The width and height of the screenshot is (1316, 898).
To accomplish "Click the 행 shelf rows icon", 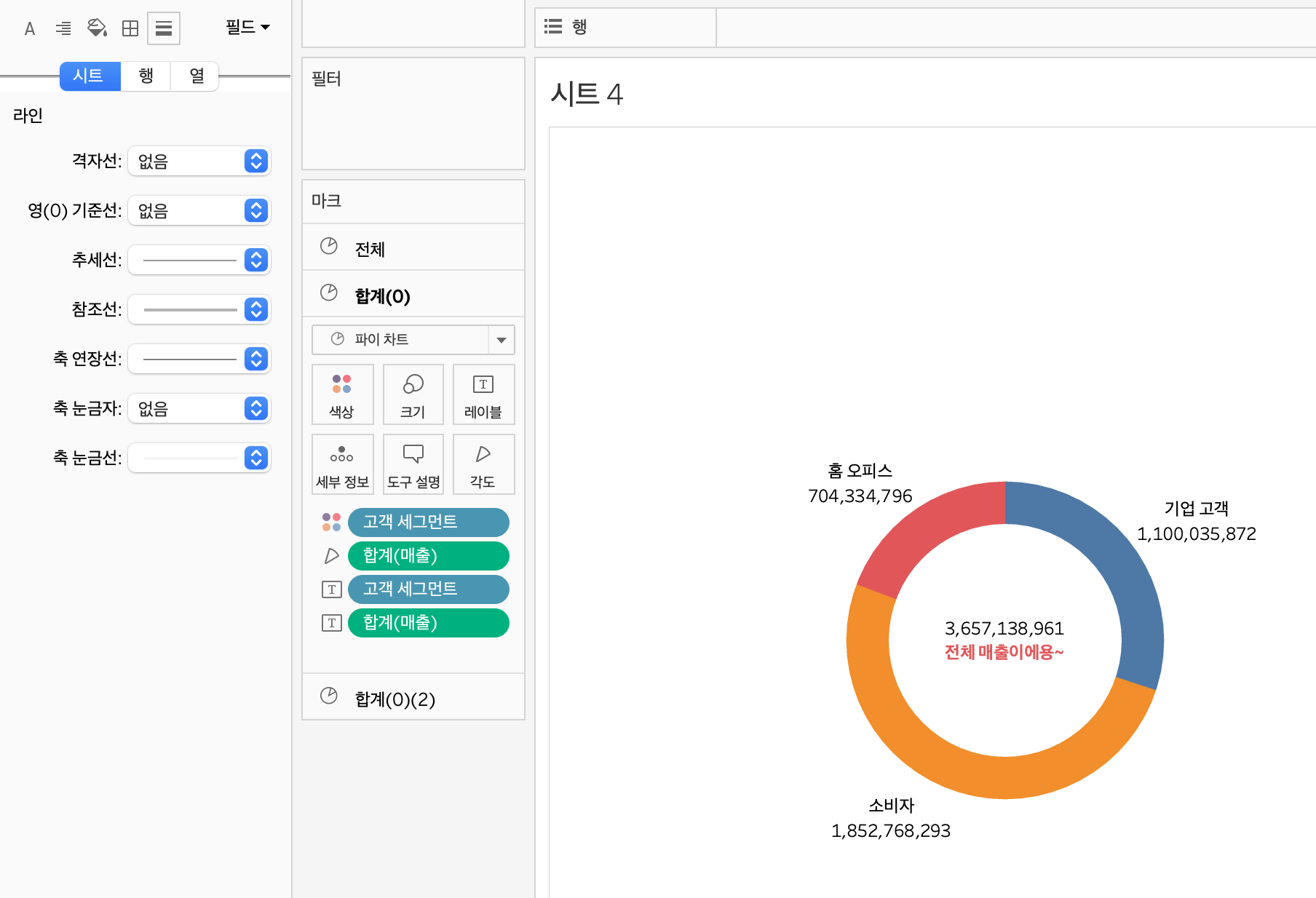I will point(553,27).
